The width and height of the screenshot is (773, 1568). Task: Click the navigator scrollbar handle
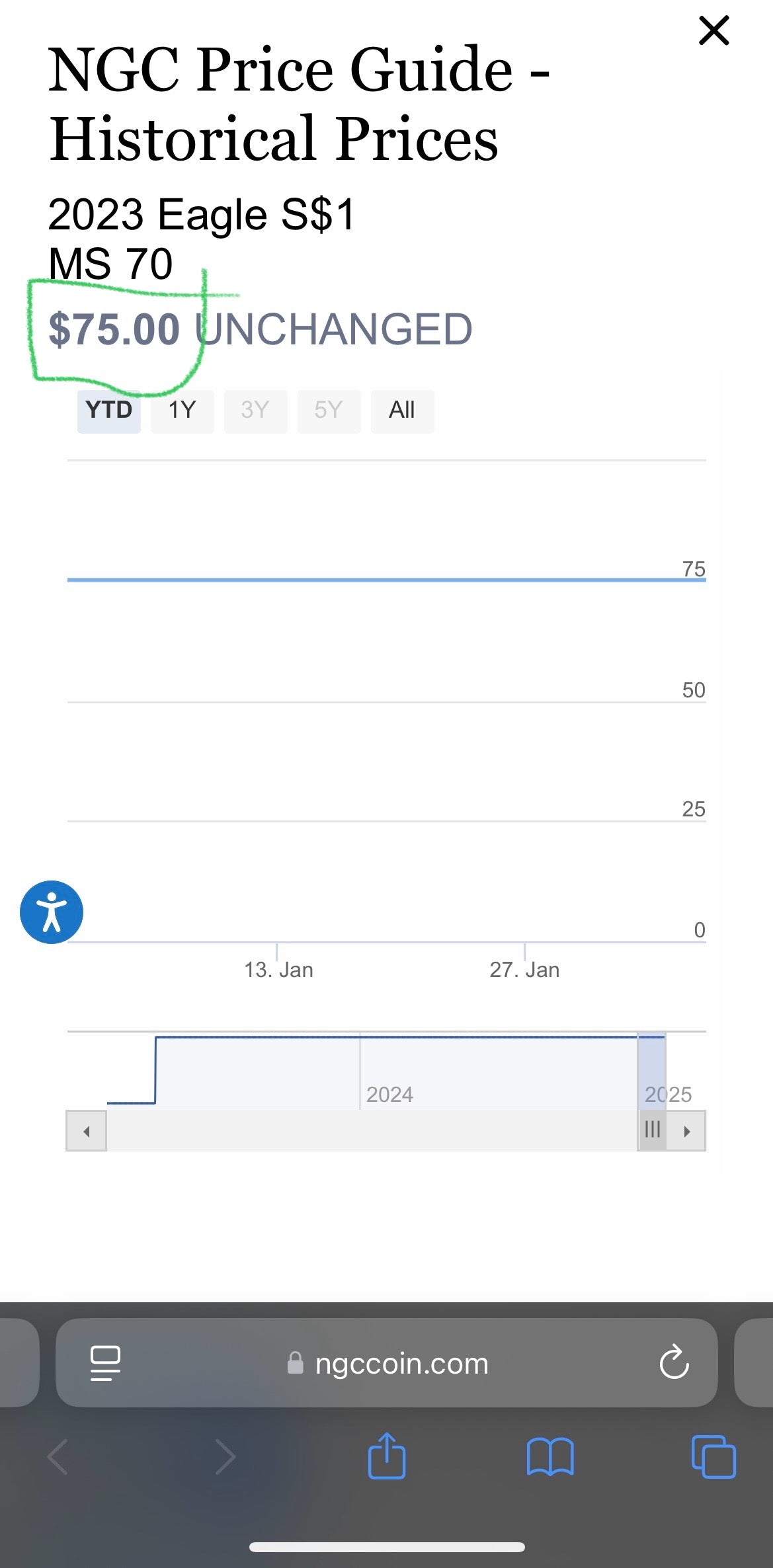pyautogui.click(x=652, y=1130)
